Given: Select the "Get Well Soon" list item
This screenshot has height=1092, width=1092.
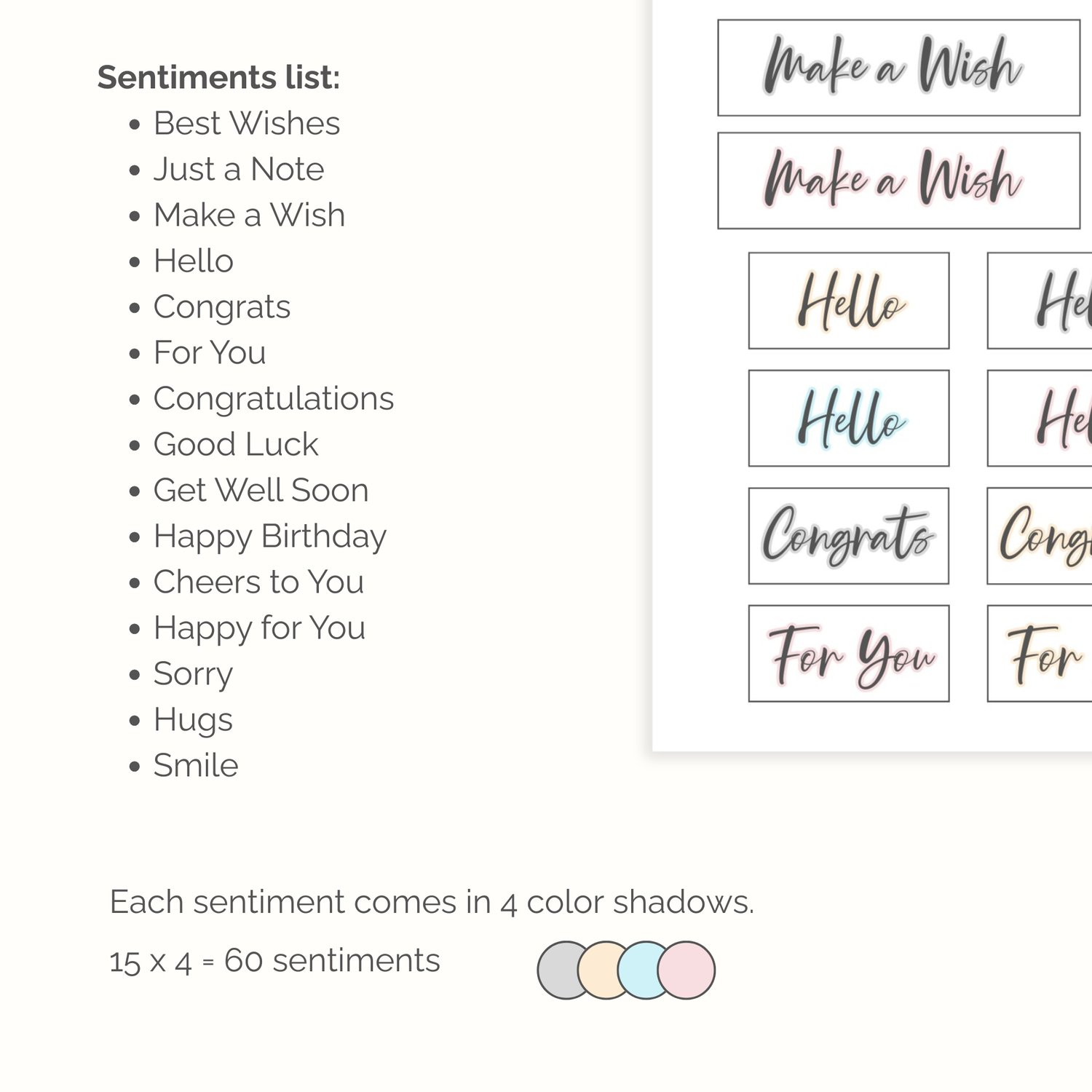Looking at the screenshot, I should click(261, 490).
